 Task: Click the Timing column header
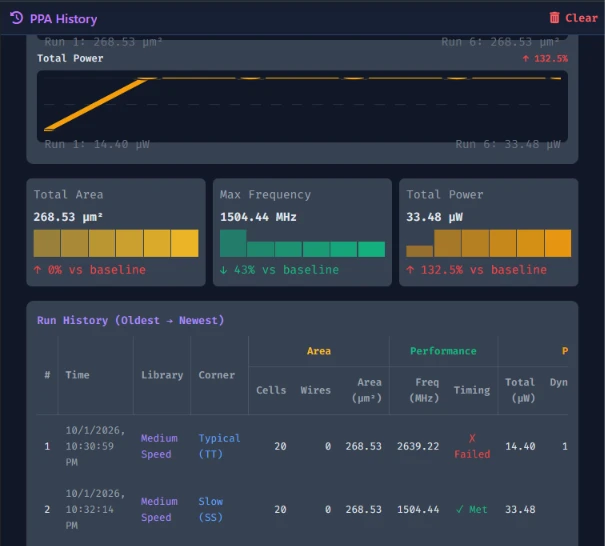tap(471, 390)
